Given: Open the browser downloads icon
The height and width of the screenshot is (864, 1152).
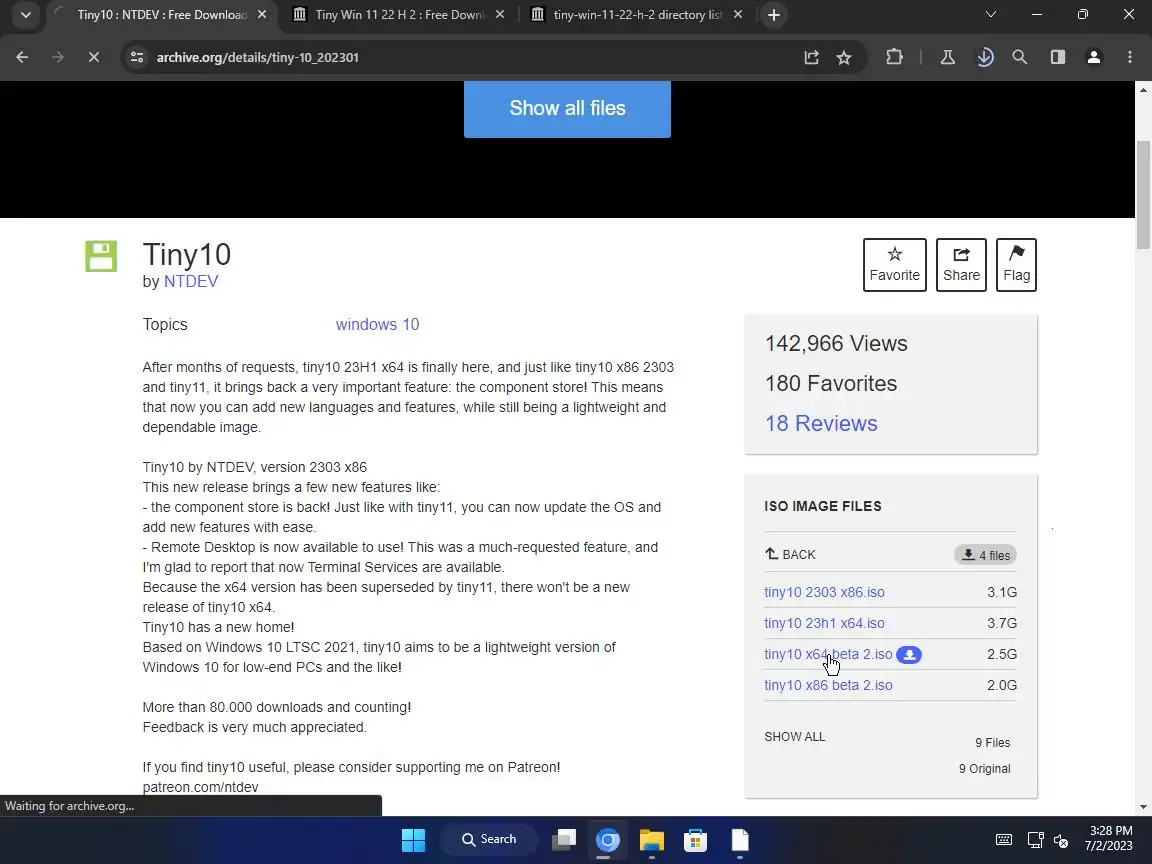Looking at the screenshot, I should pyautogui.click(x=984, y=57).
